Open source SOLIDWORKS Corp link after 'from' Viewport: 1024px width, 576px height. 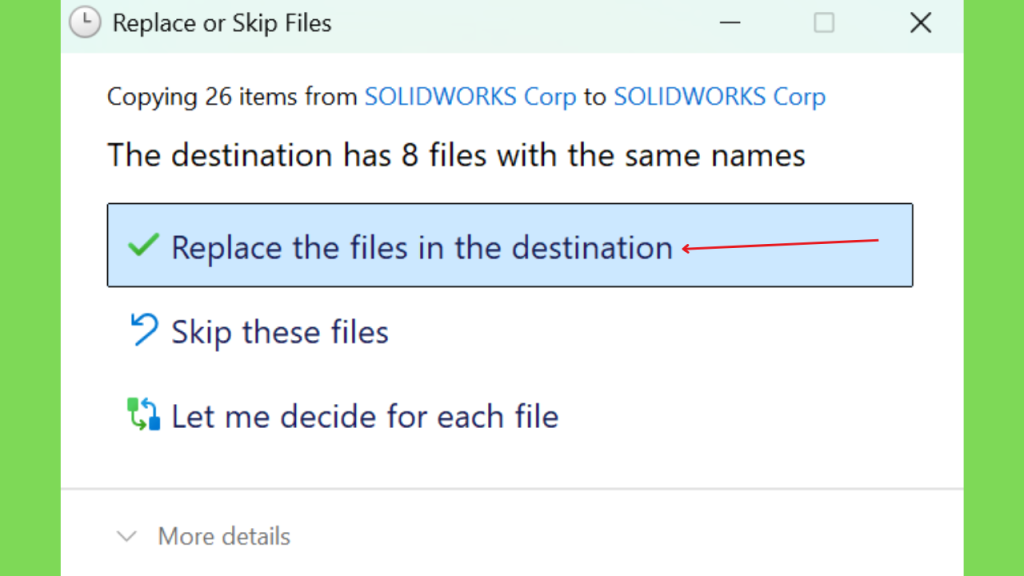[x=470, y=97]
